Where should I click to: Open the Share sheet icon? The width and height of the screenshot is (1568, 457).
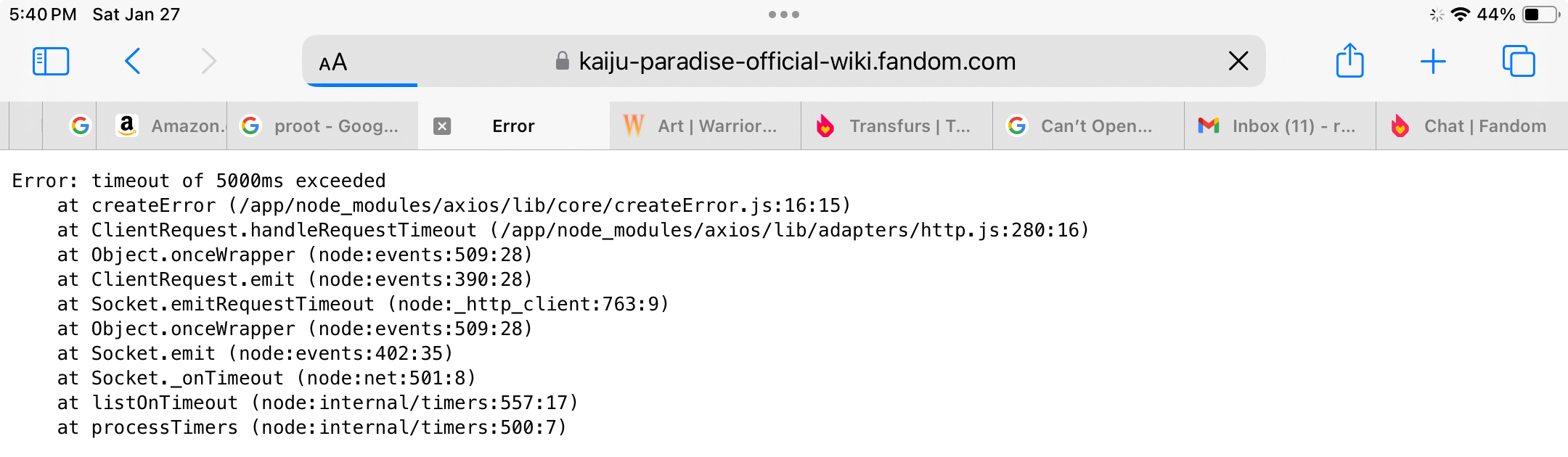pyautogui.click(x=1349, y=61)
